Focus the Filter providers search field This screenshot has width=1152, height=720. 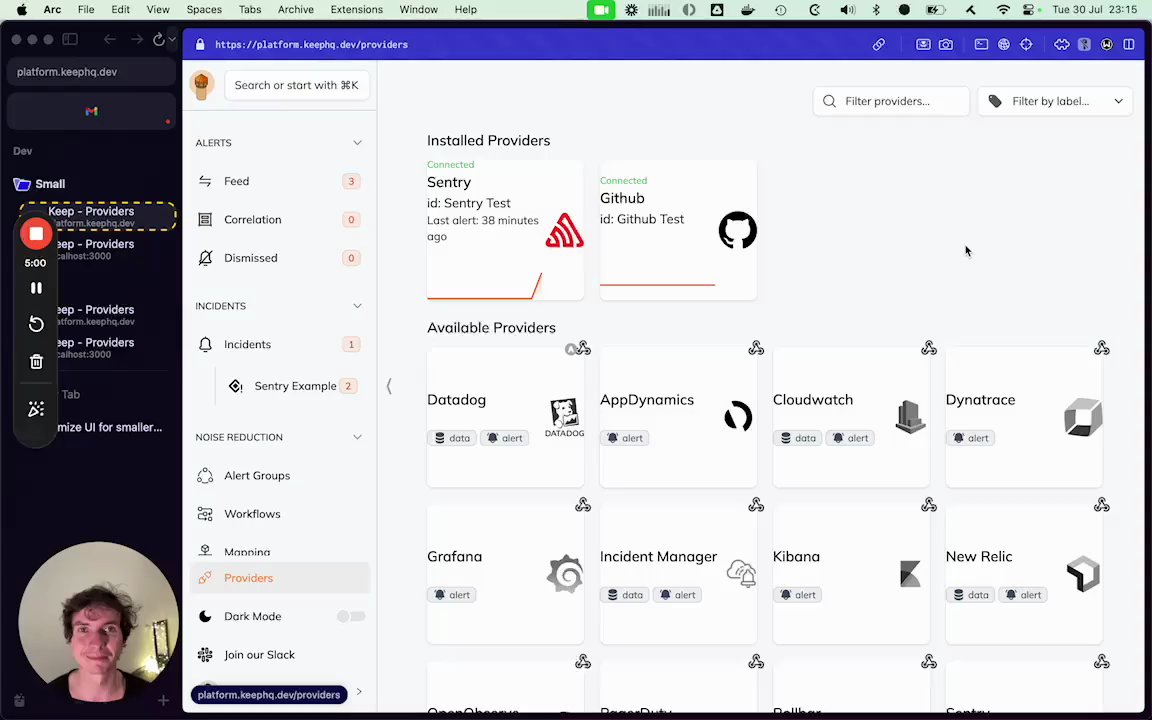tap(891, 101)
